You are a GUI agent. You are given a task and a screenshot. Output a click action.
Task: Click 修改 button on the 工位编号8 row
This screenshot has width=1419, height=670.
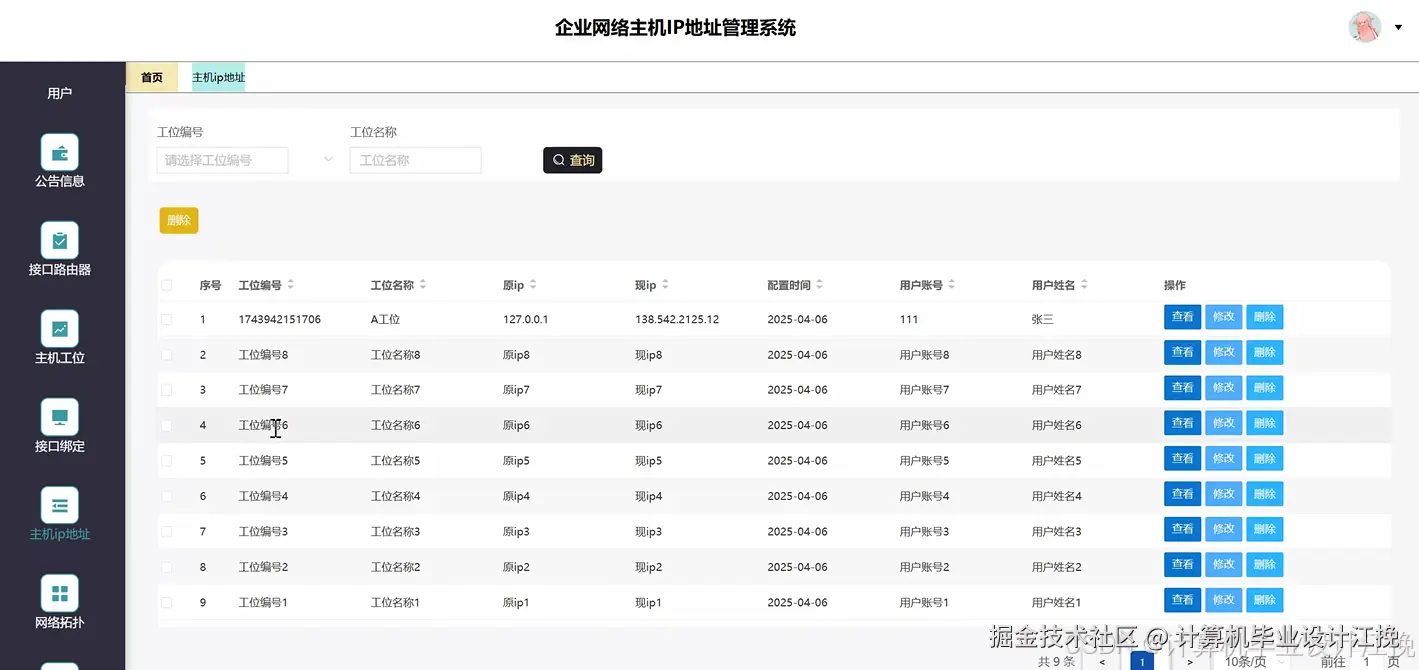coord(1223,352)
